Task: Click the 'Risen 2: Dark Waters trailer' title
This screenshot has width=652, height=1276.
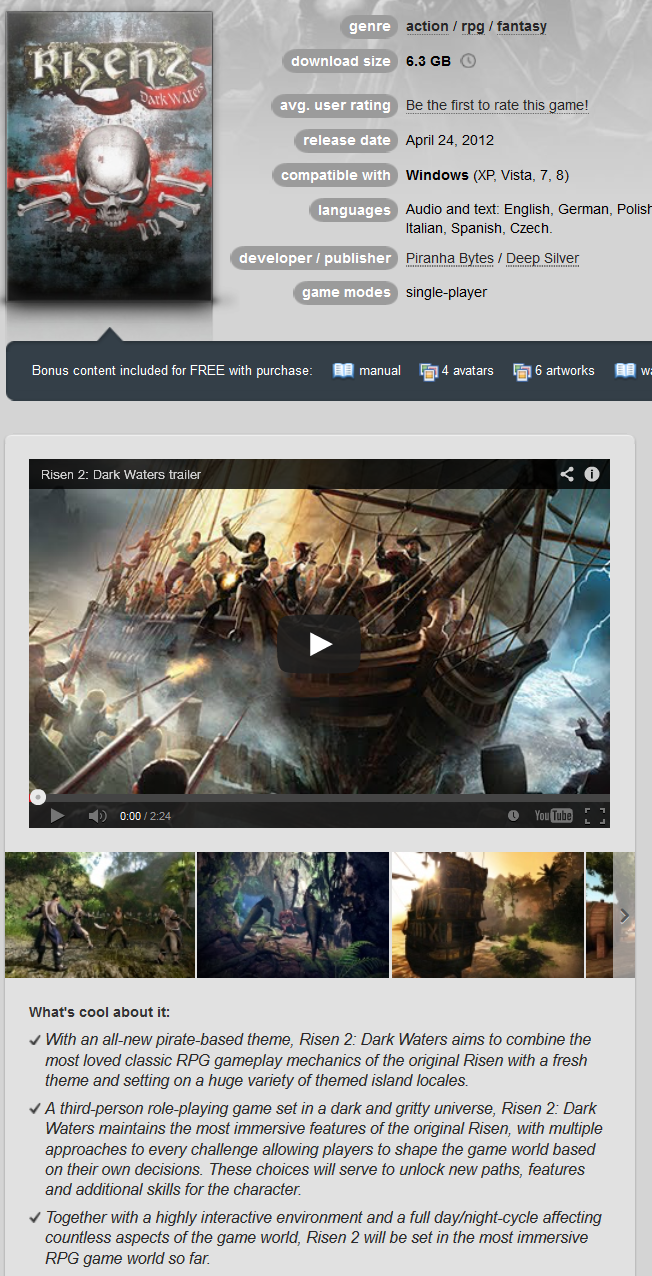Action: point(121,474)
